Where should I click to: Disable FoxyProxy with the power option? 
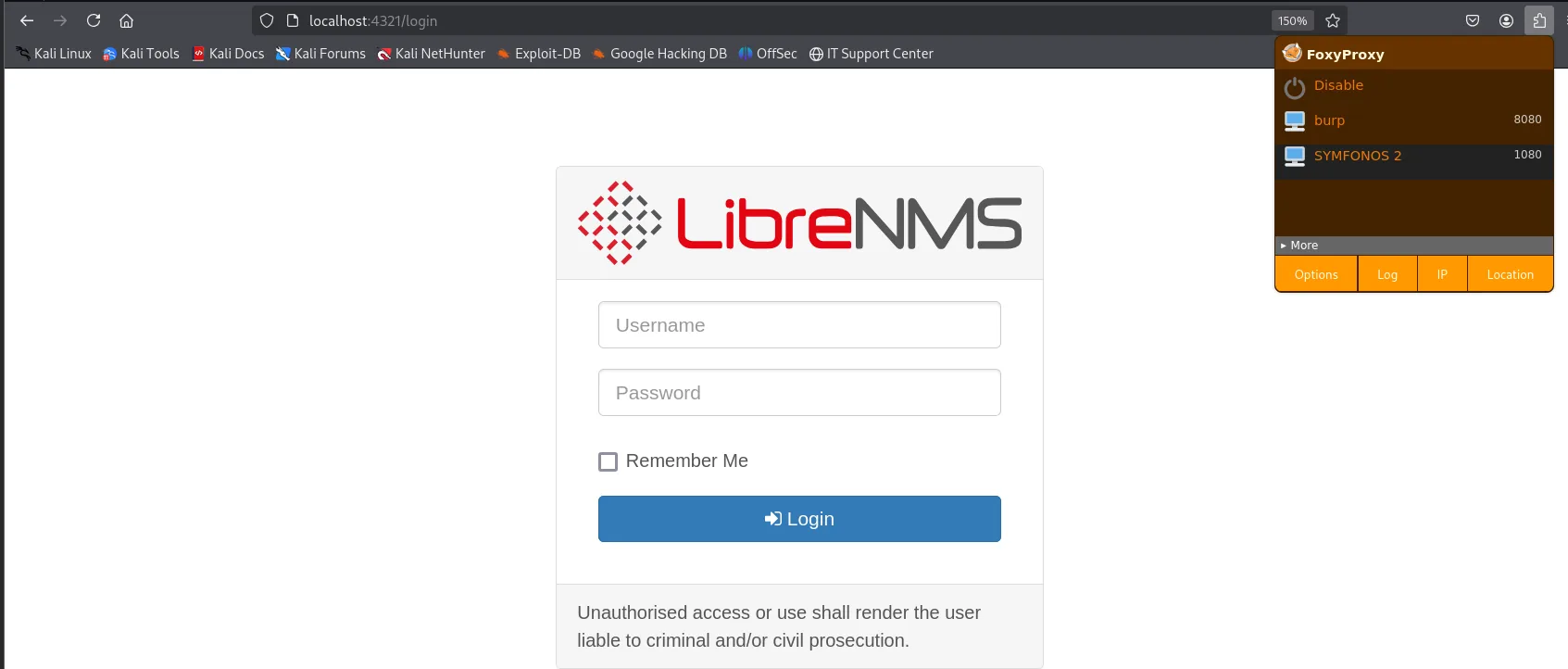(x=1414, y=86)
